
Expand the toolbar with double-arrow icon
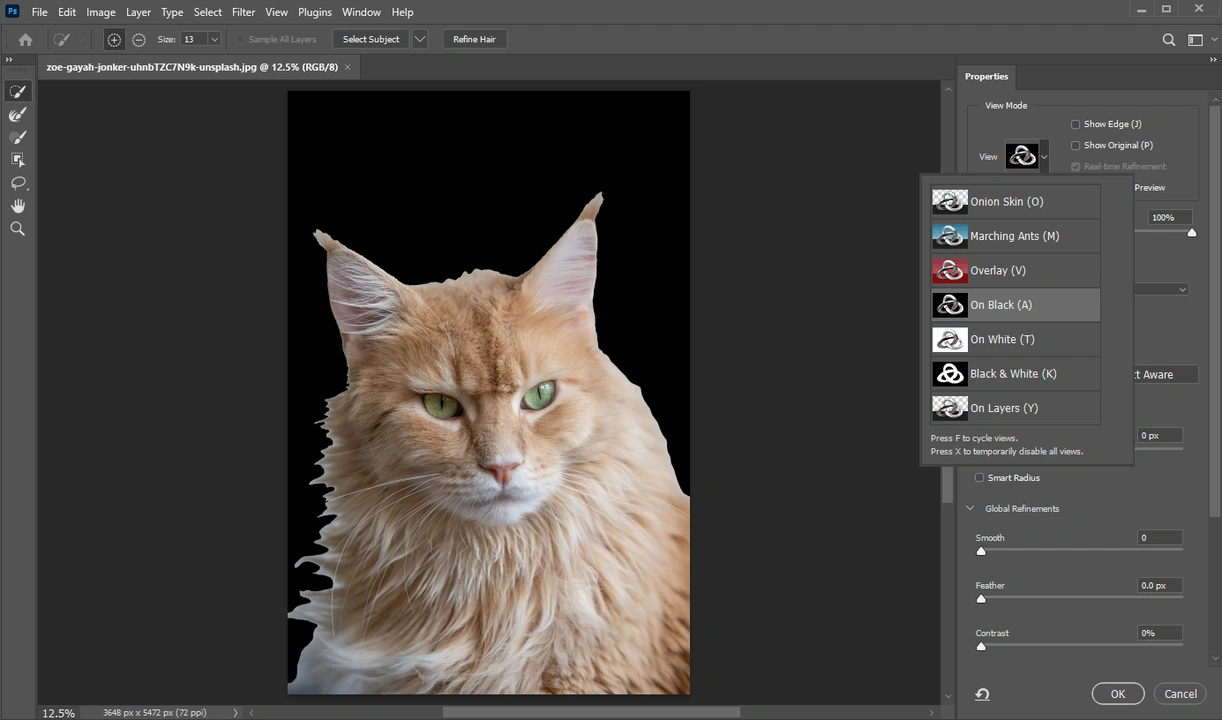(x=9, y=61)
